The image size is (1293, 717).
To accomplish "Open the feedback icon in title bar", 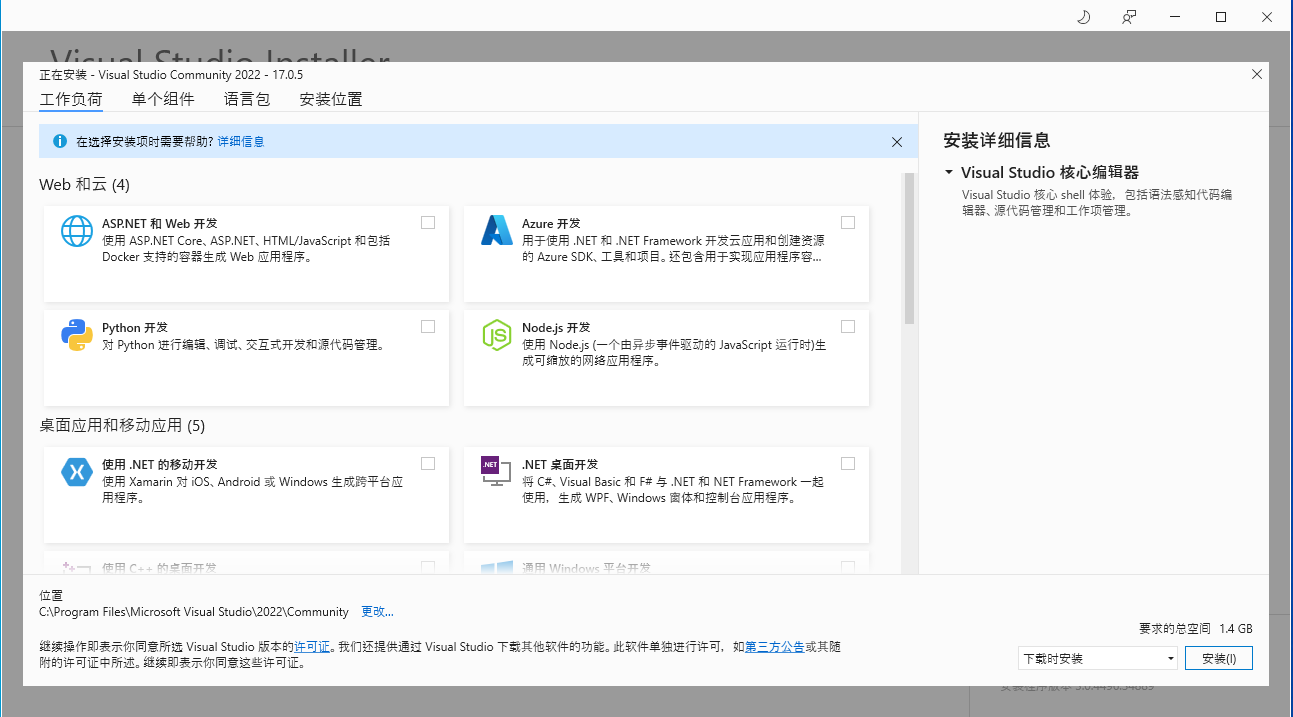I will [1128, 16].
